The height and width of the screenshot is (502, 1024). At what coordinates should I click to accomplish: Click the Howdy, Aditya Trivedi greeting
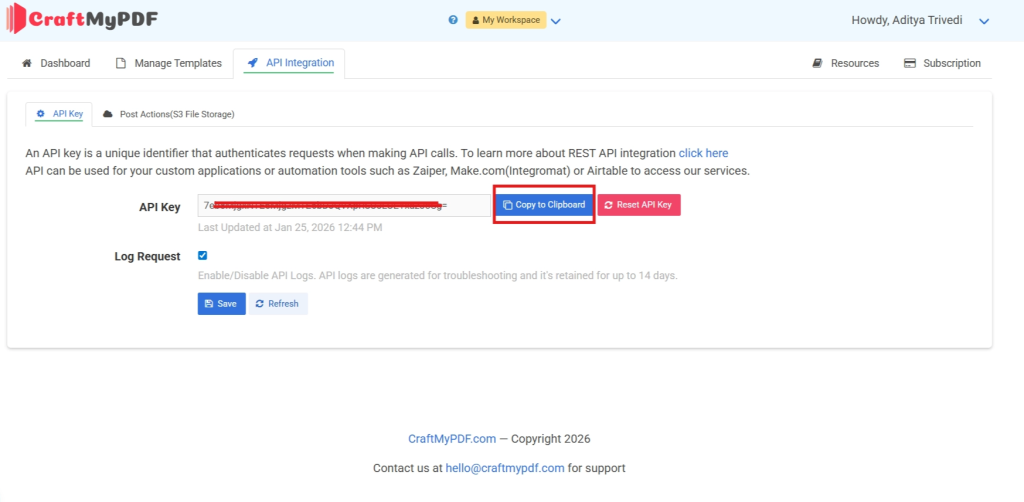click(x=909, y=20)
